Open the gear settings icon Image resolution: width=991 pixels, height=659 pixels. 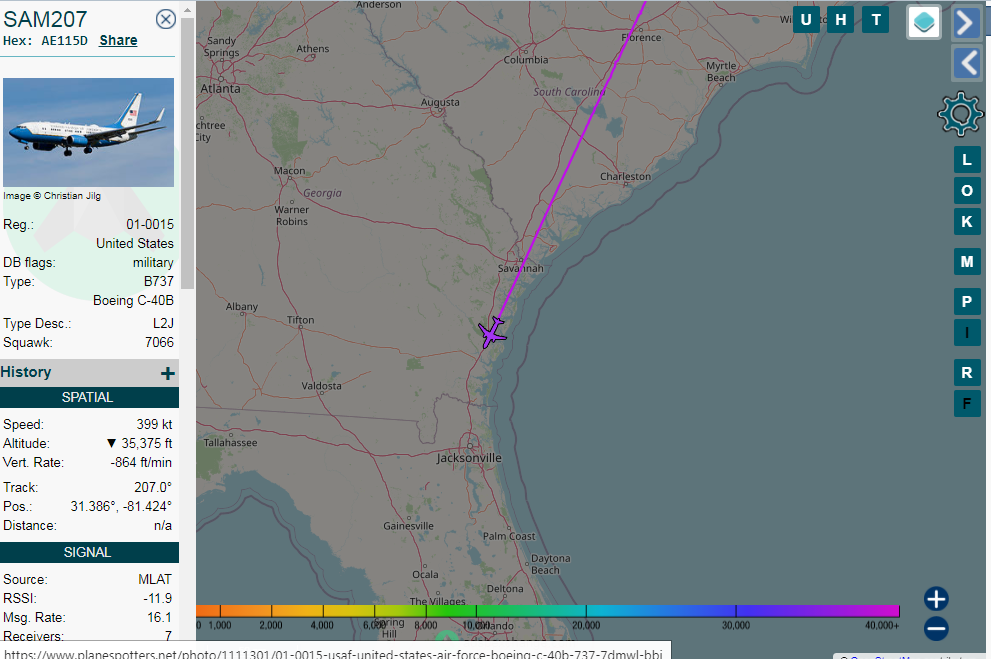(x=960, y=114)
